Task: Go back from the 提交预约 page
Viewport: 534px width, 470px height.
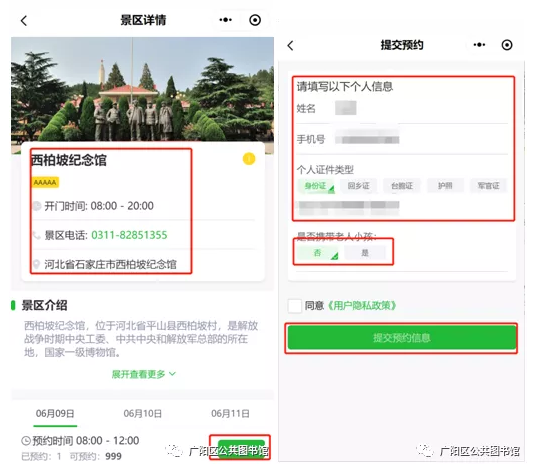Action: (x=290, y=45)
